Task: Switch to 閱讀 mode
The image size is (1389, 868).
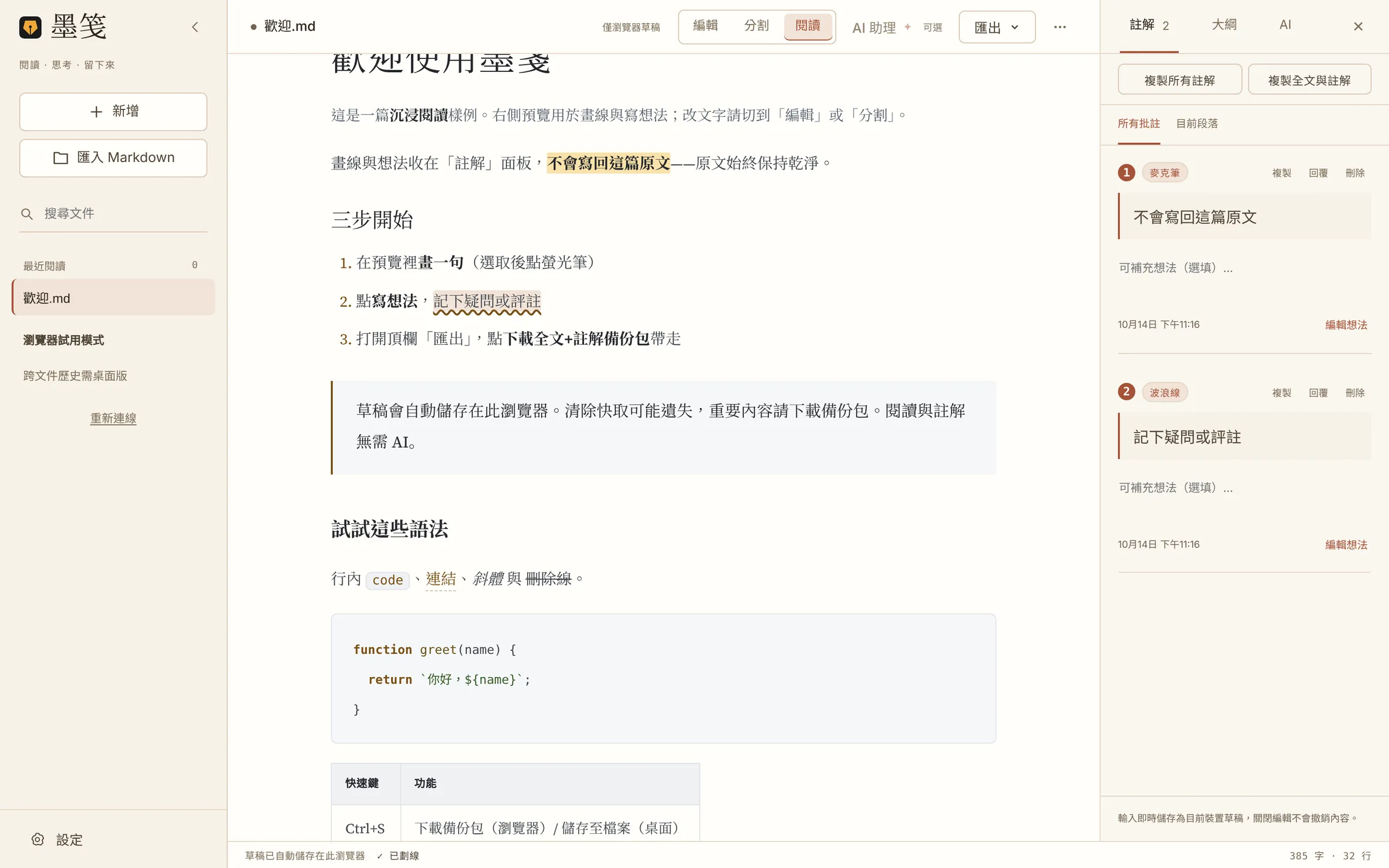Action: (x=808, y=26)
